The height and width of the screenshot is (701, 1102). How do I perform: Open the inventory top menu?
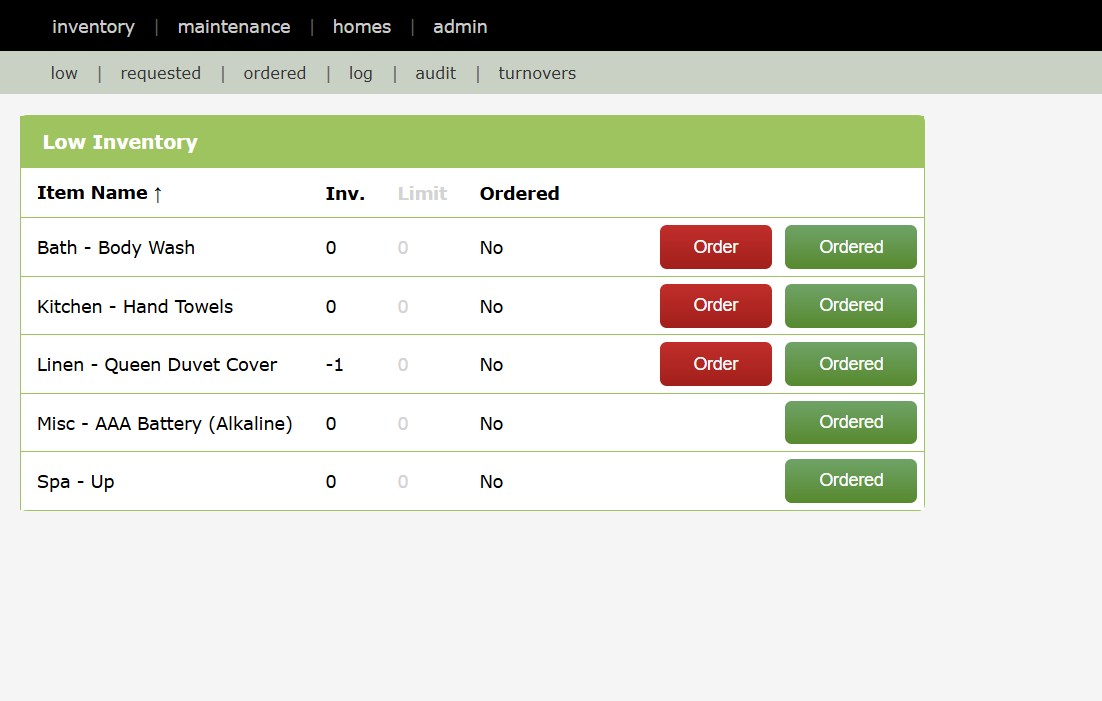[x=93, y=27]
